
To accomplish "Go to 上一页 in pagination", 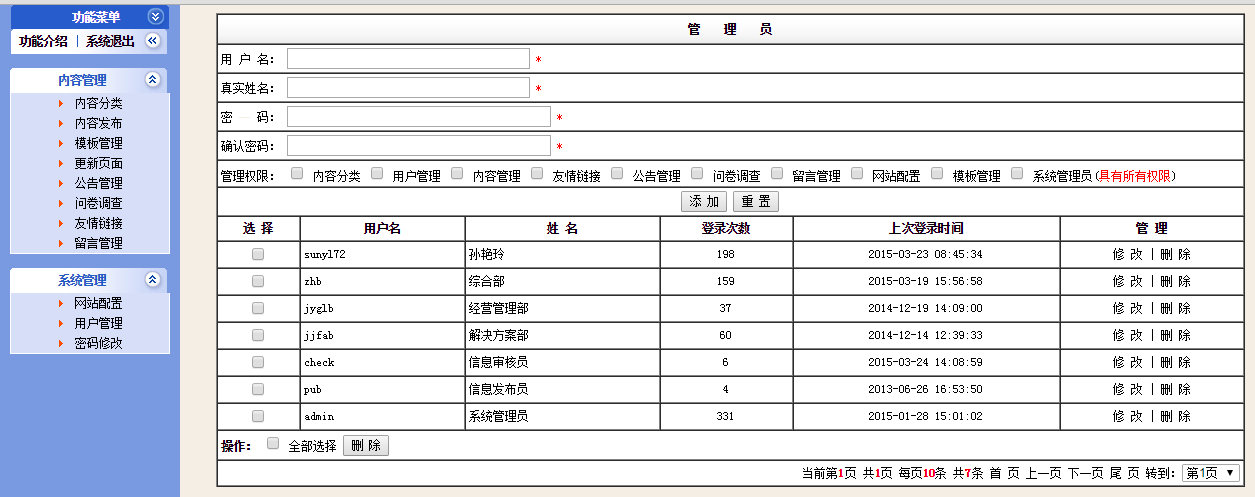I will click(x=1043, y=473).
